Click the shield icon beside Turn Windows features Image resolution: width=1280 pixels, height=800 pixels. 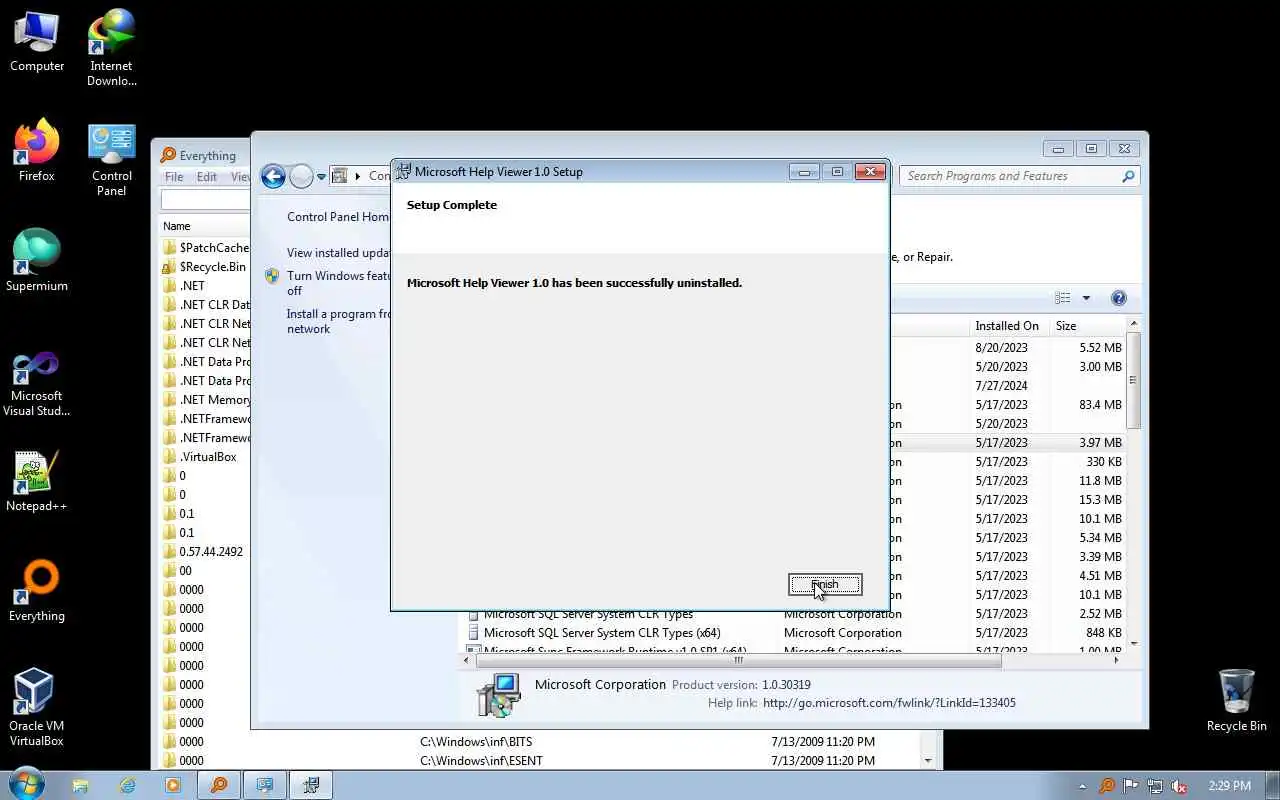[x=272, y=276]
